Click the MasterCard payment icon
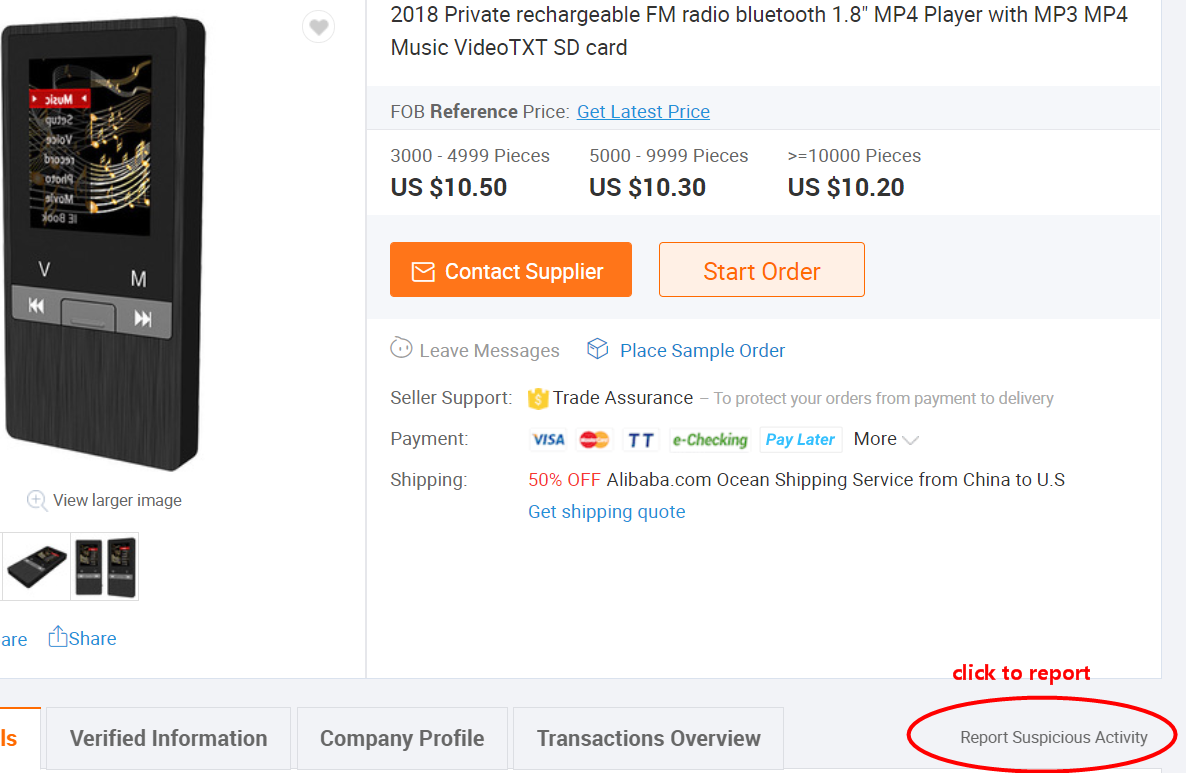This screenshot has height=773, width=1186. [x=594, y=439]
